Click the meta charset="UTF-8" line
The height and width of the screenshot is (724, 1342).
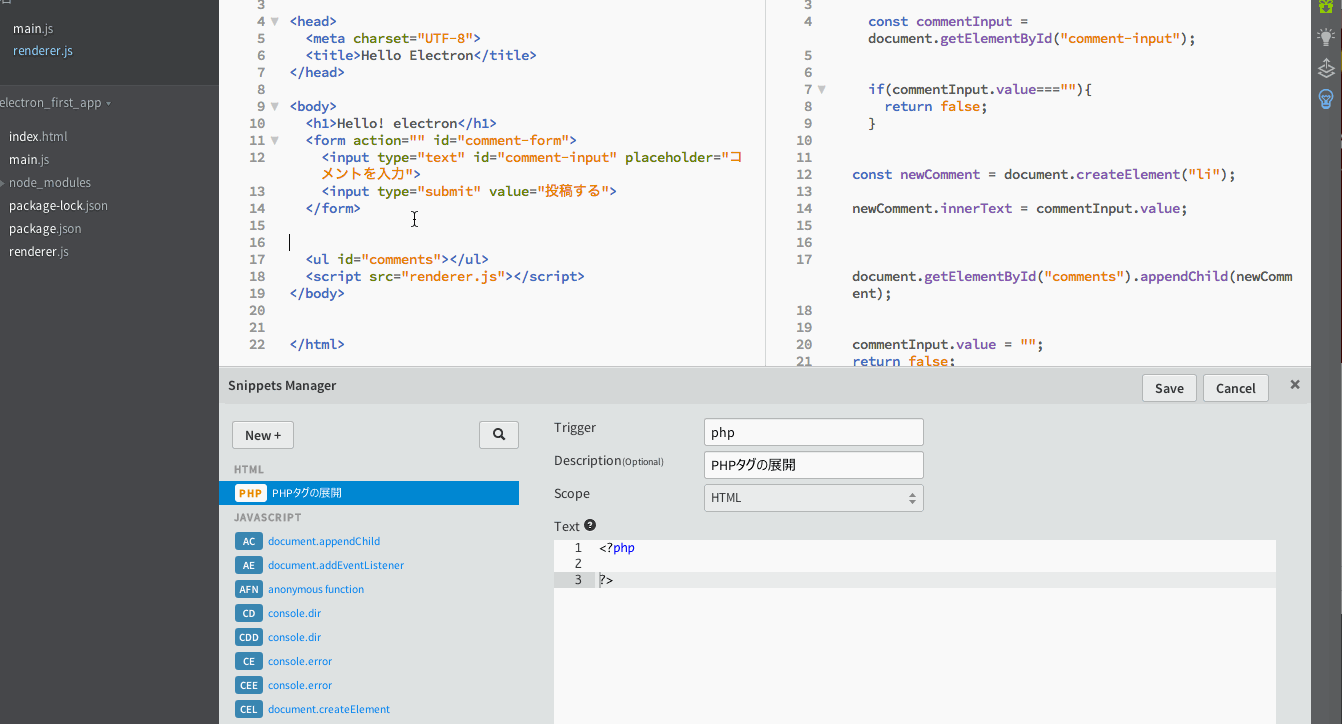point(393,38)
